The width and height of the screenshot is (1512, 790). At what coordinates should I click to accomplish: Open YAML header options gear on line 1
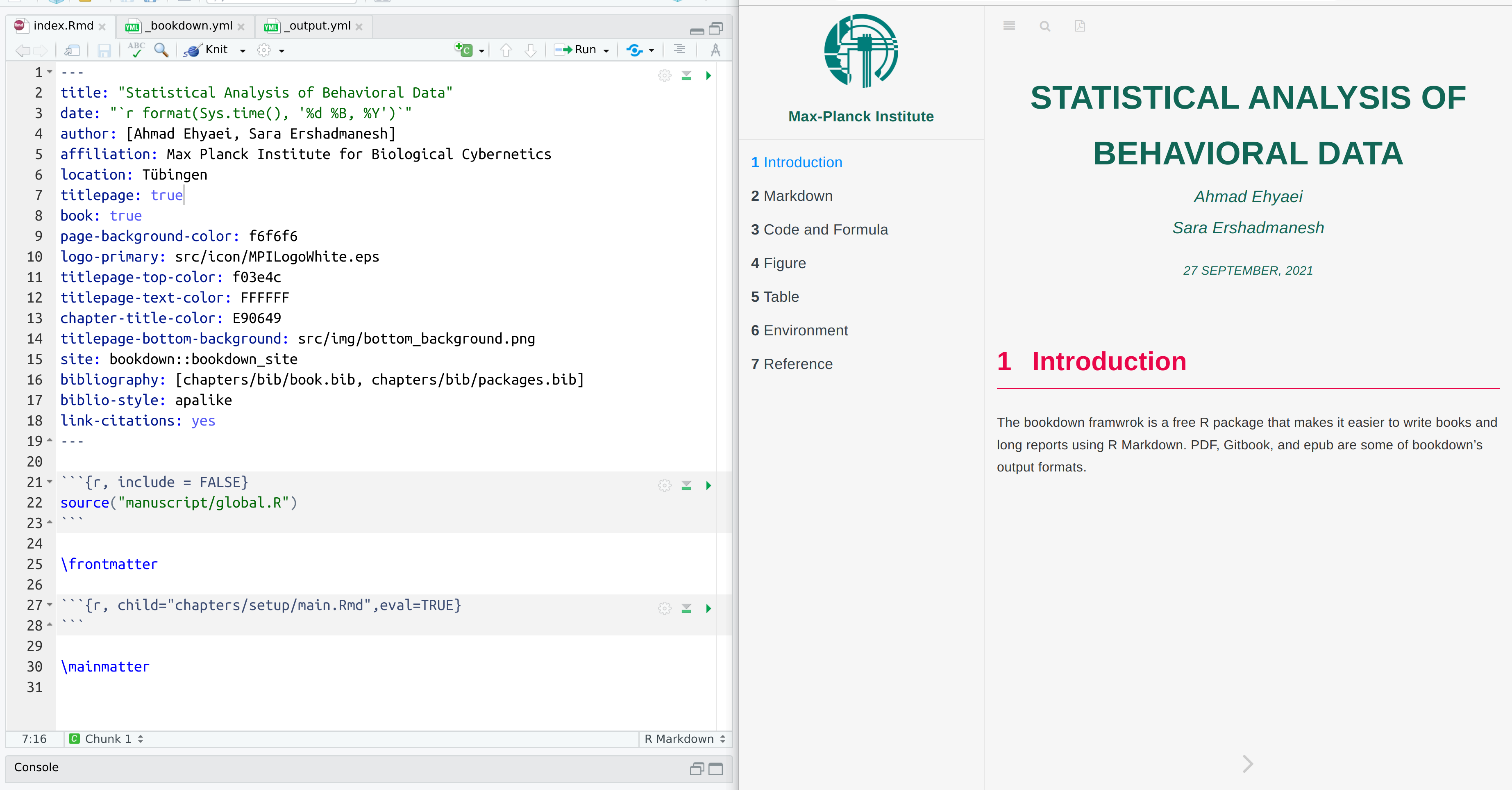pos(665,75)
